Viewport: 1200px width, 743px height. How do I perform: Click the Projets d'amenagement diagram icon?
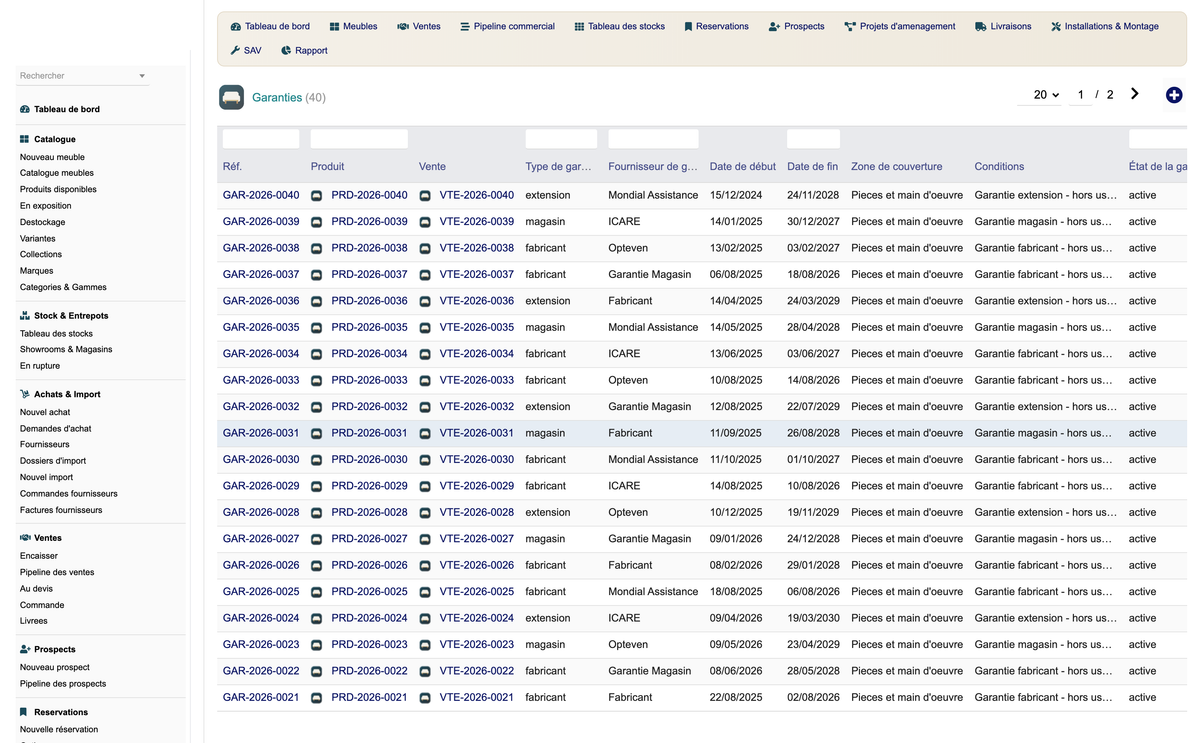[850, 26]
